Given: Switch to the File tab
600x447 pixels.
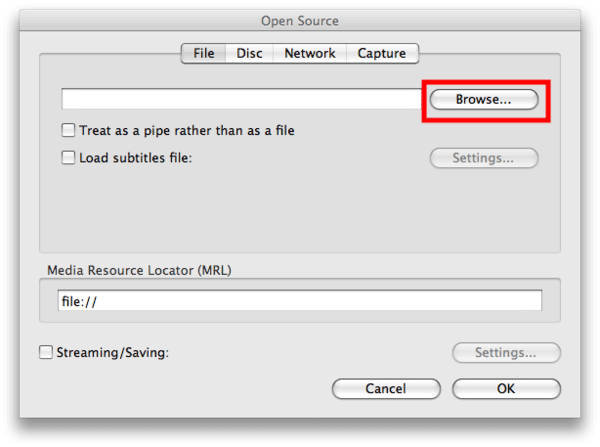Looking at the screenshot, I should pyautogui.click(x=203, y=53).
